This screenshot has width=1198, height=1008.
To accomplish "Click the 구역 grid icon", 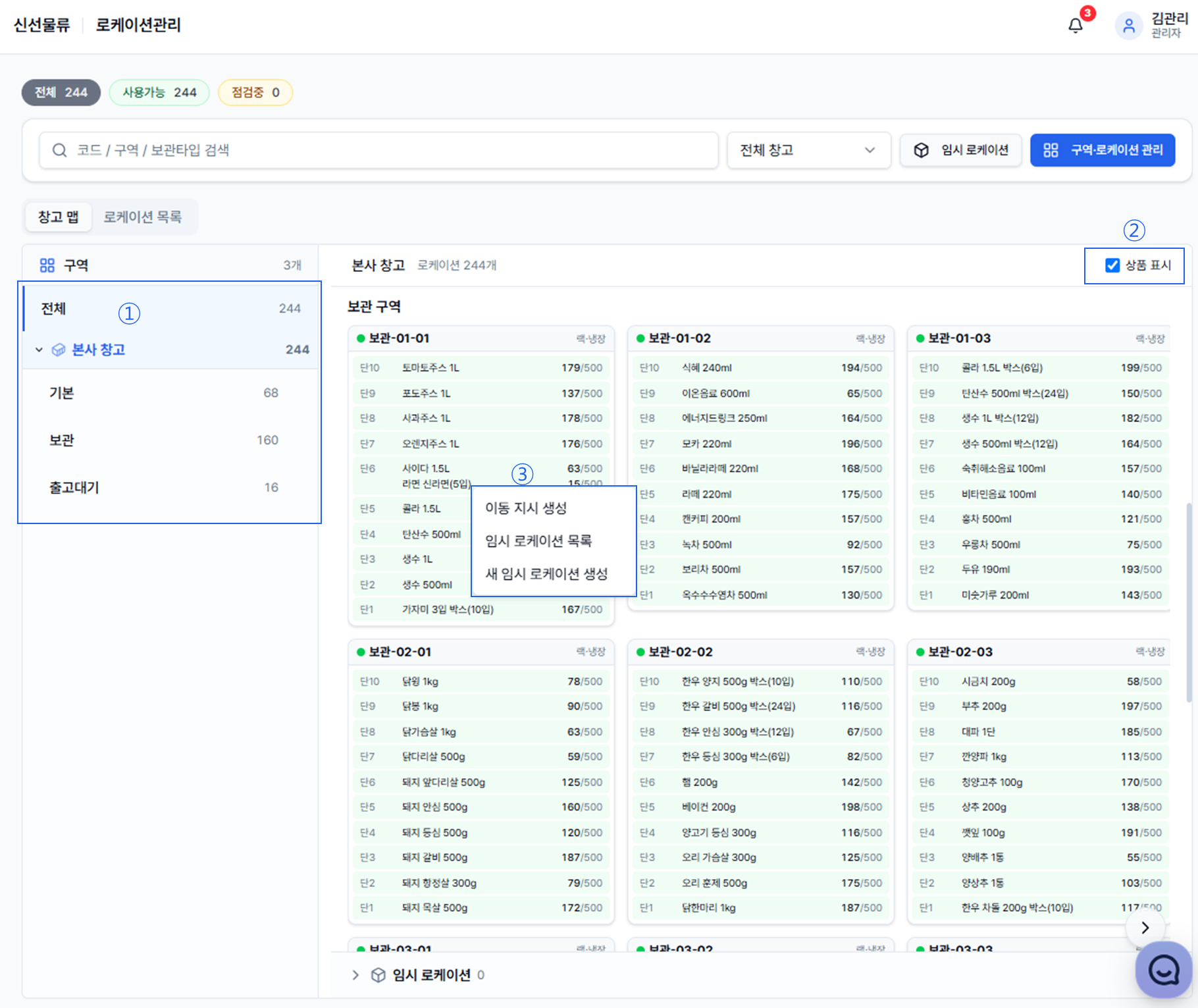I will 47,265.
